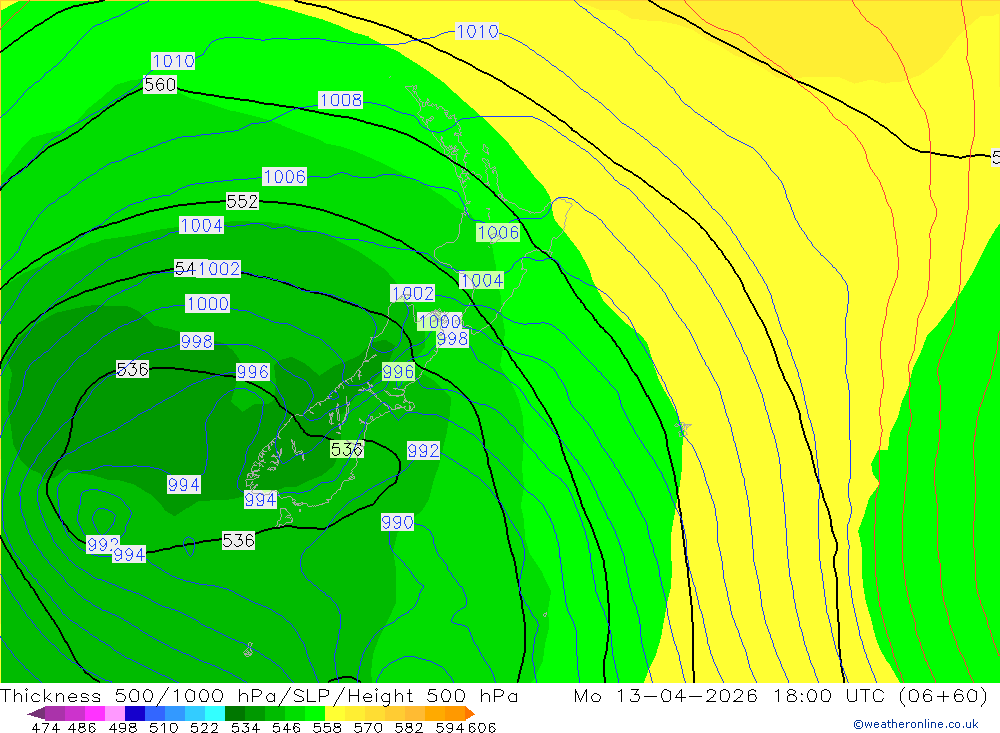Click the '1010' isobar label over the yellow area
The image size is (1000, 733).
(477, 31)
